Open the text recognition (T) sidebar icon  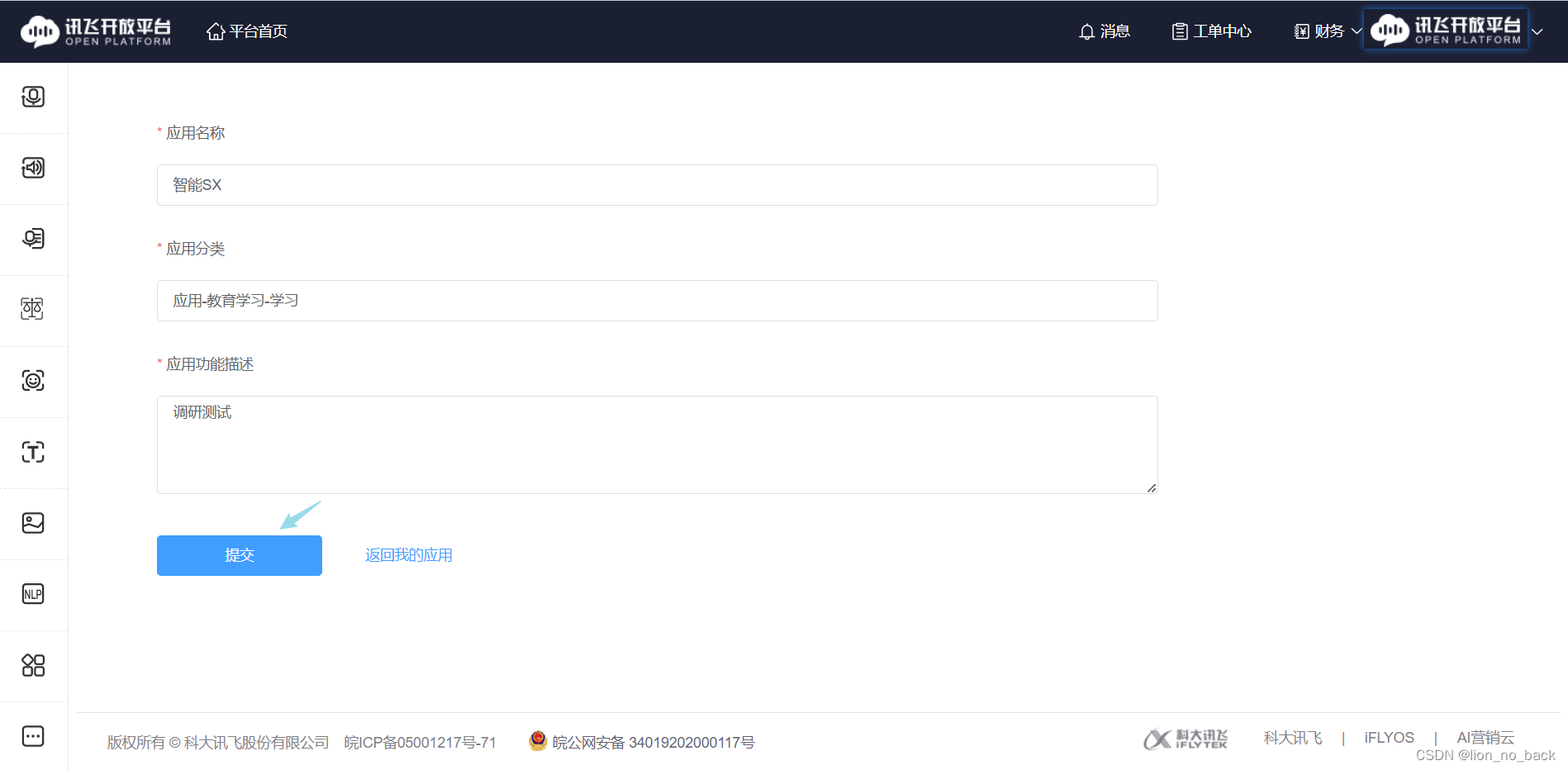[33, 452]
